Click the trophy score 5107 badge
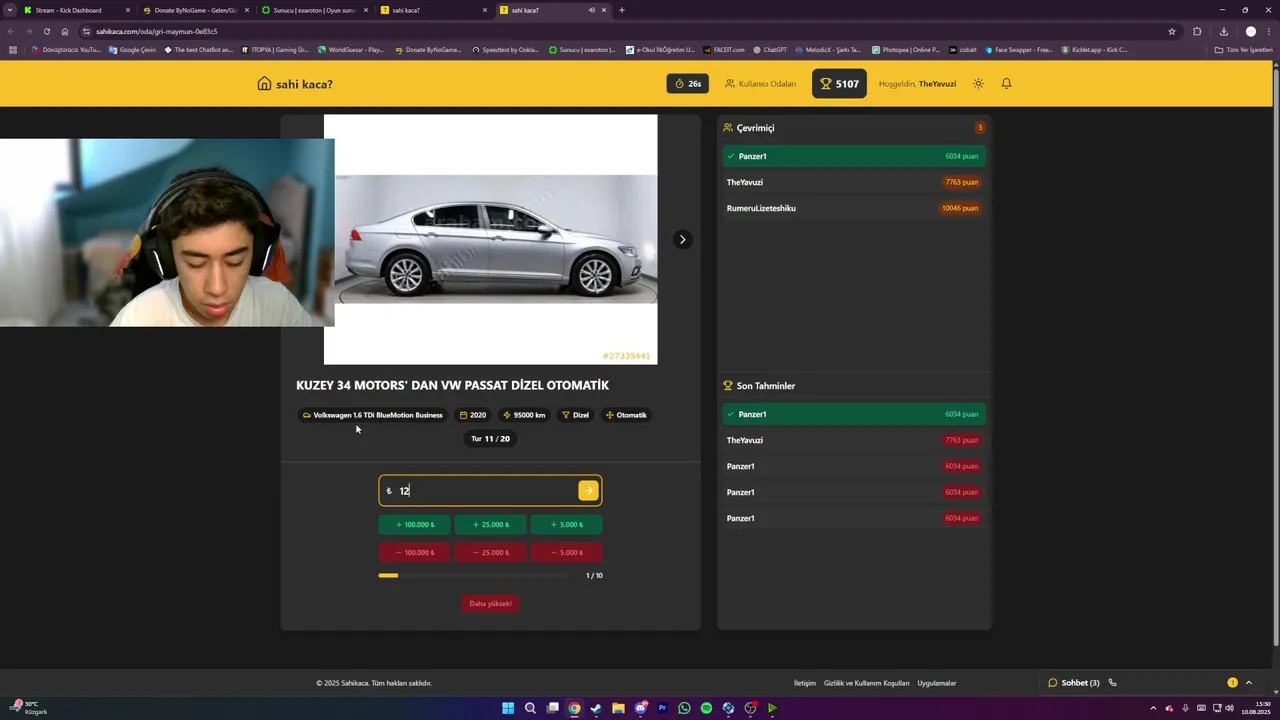Viewport: 1280px width, 720px height. click(839, 84)
